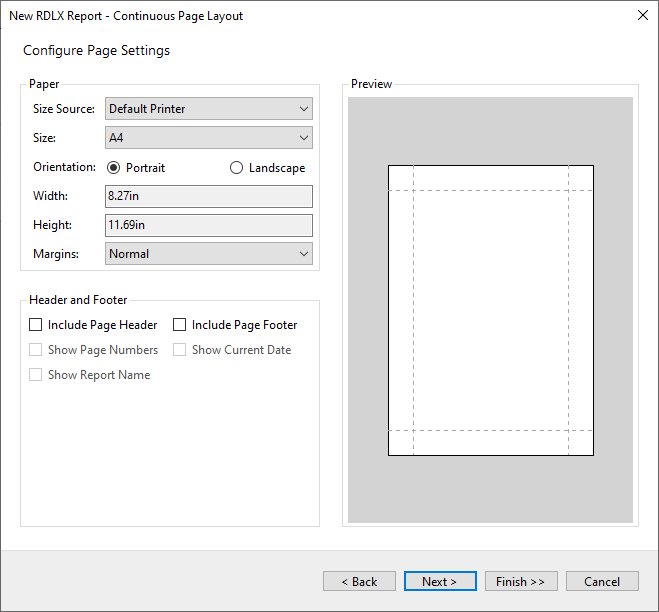The image size is (659, 612).
Task: Open the Size Source dropdown
Action: (x=208, y=109)
